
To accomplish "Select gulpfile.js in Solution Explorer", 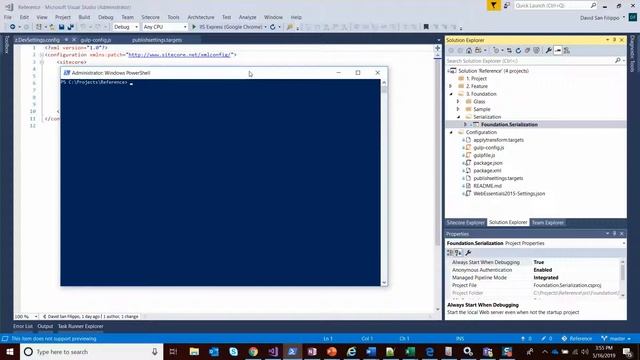I will pyautogui.click(x=484, y=155).
